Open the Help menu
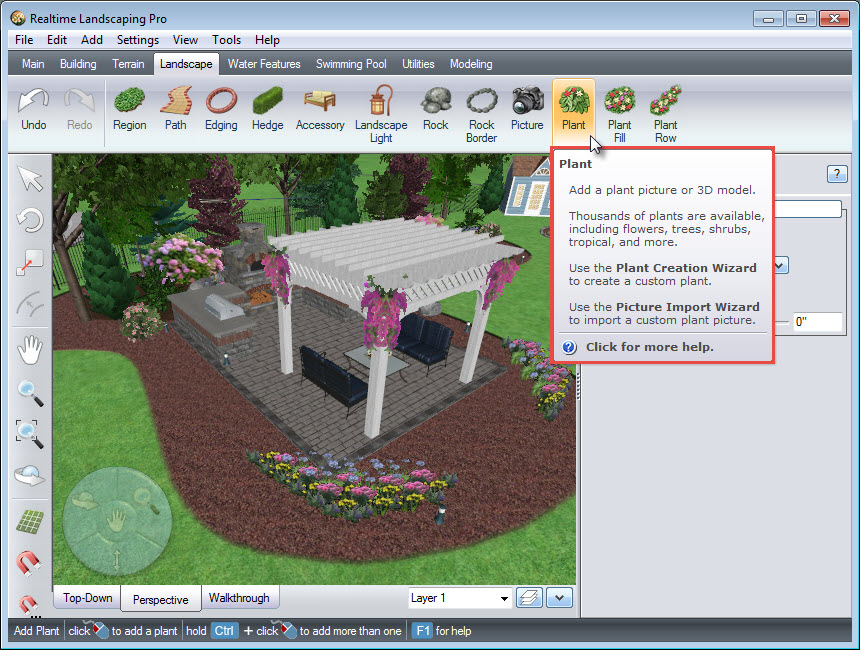Viewport: 860px width, 650px height. (x=267, y=40)
